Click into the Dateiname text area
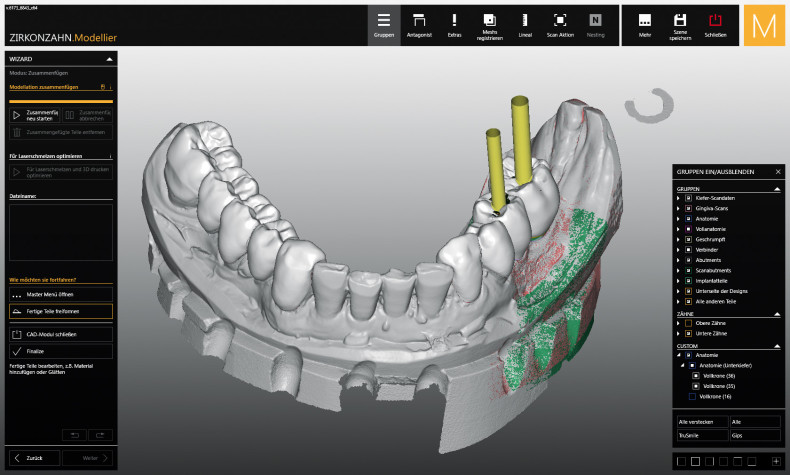 tap(61, 232)
